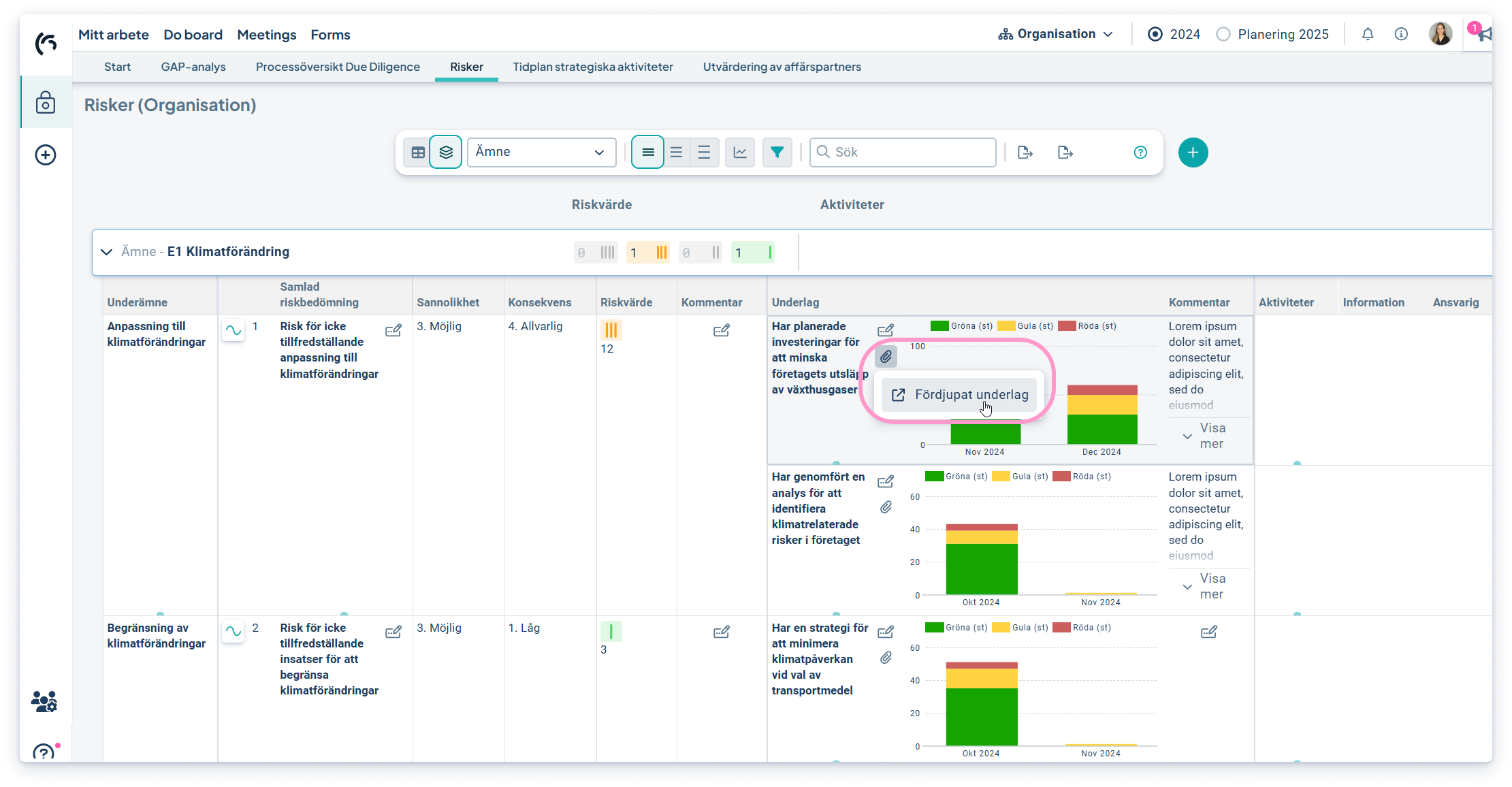Switch to the GAP-analys tab

click(x=193, y=67)
